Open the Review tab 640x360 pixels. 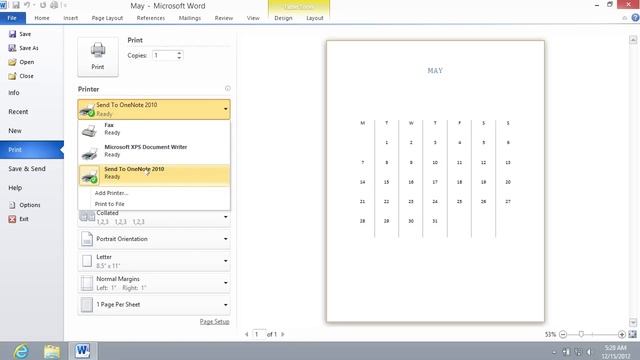(x=224, y=18)
